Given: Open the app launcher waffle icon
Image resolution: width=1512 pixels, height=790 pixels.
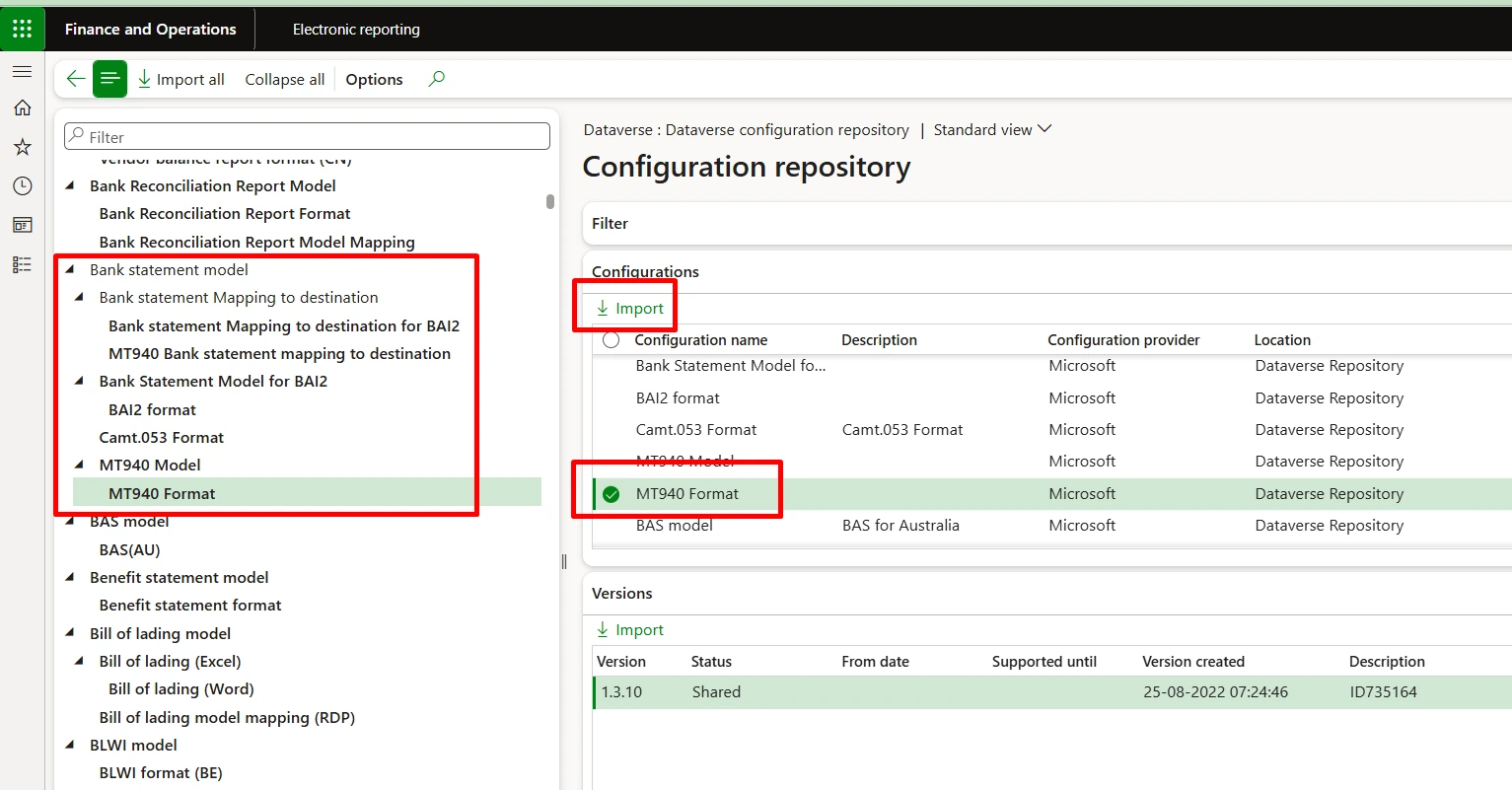Looking at the screenshot, I should 22,29.
